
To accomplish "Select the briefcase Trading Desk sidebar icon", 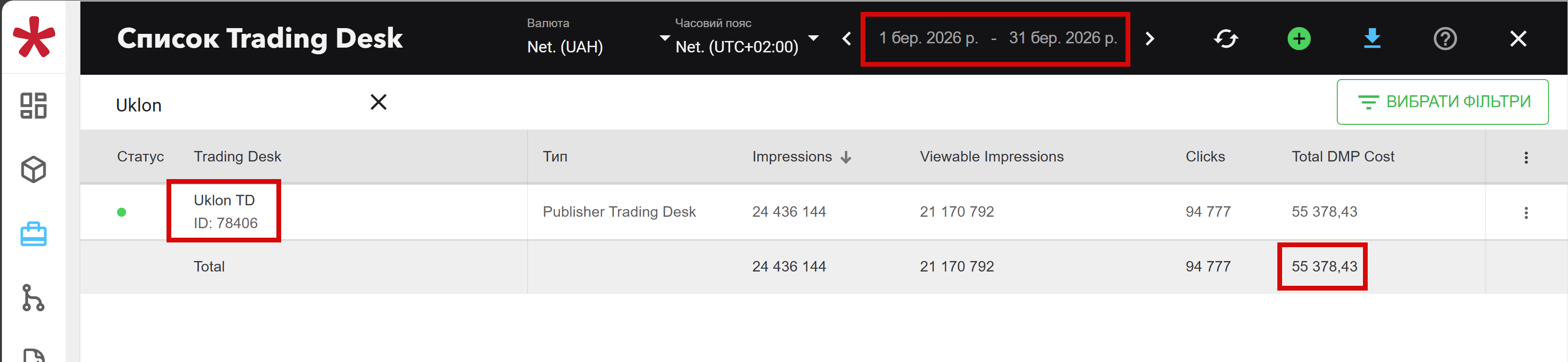I will 33,234.
